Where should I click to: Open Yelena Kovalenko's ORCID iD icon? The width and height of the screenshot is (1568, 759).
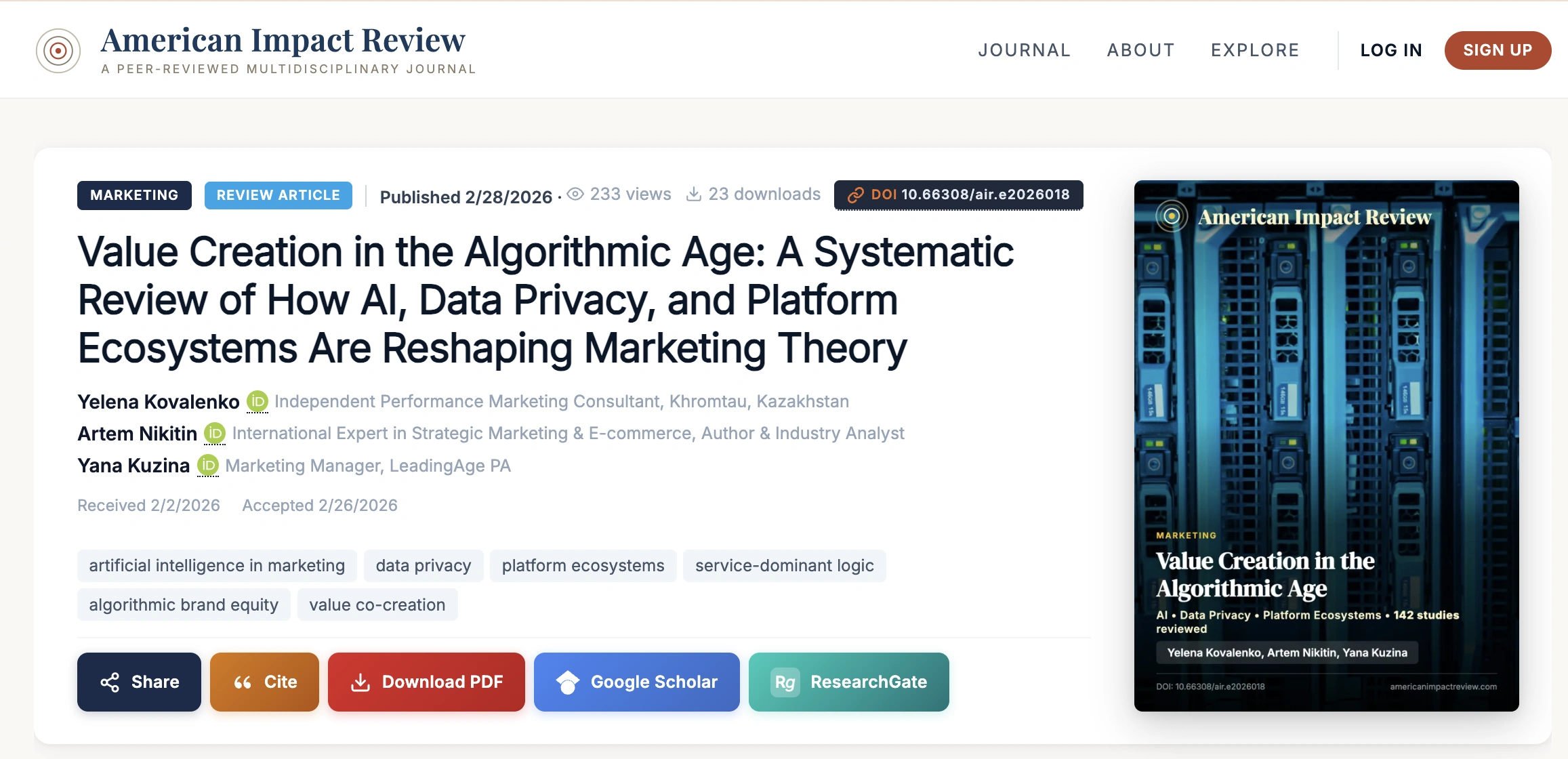pos(257,401)
